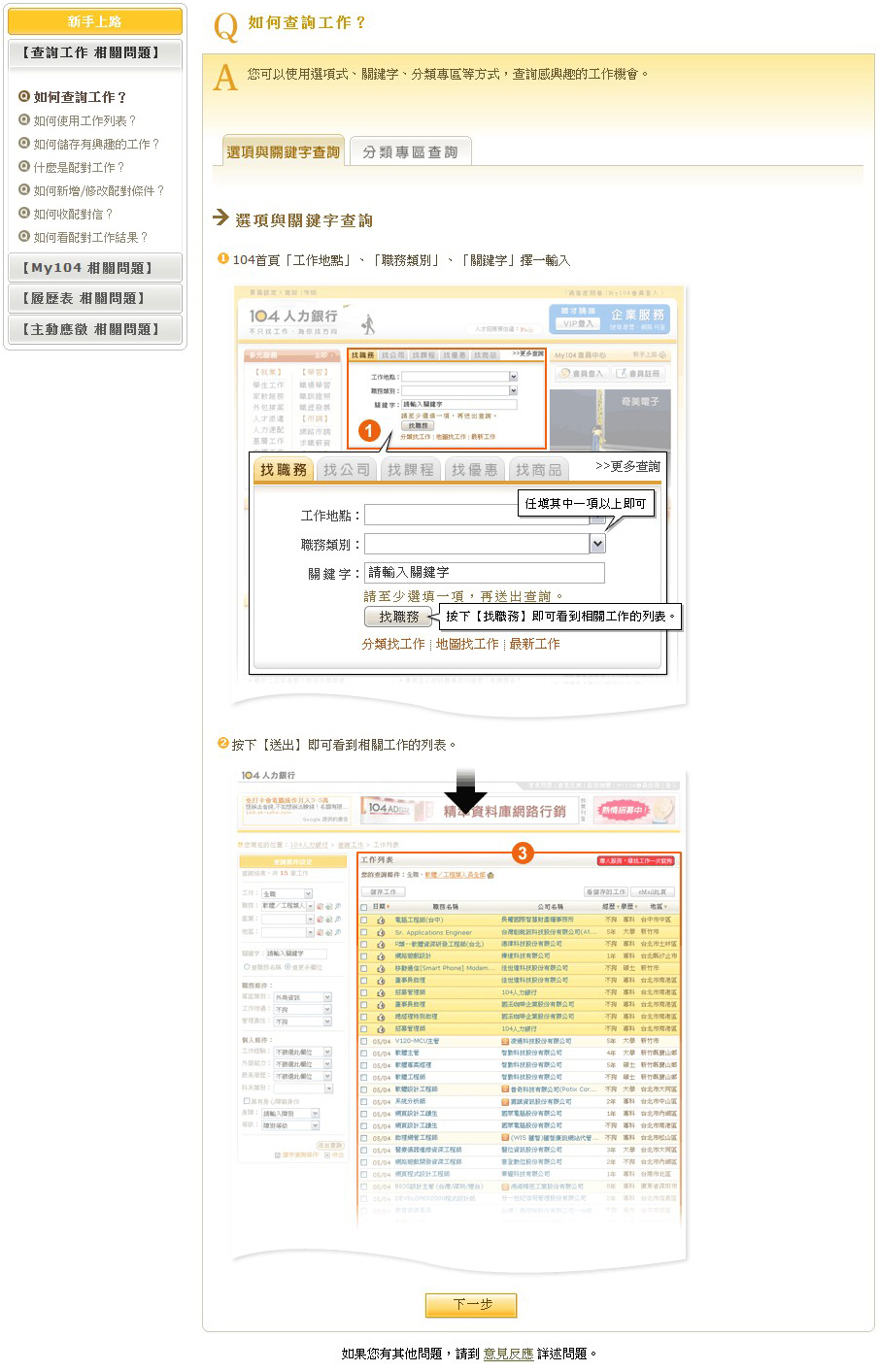Image resolution: width=879 pixels, height=1372 pixels.
Task: Open 如何使用工作列表？ help topic
Action: pyautogui.click(x=85, y=120)
